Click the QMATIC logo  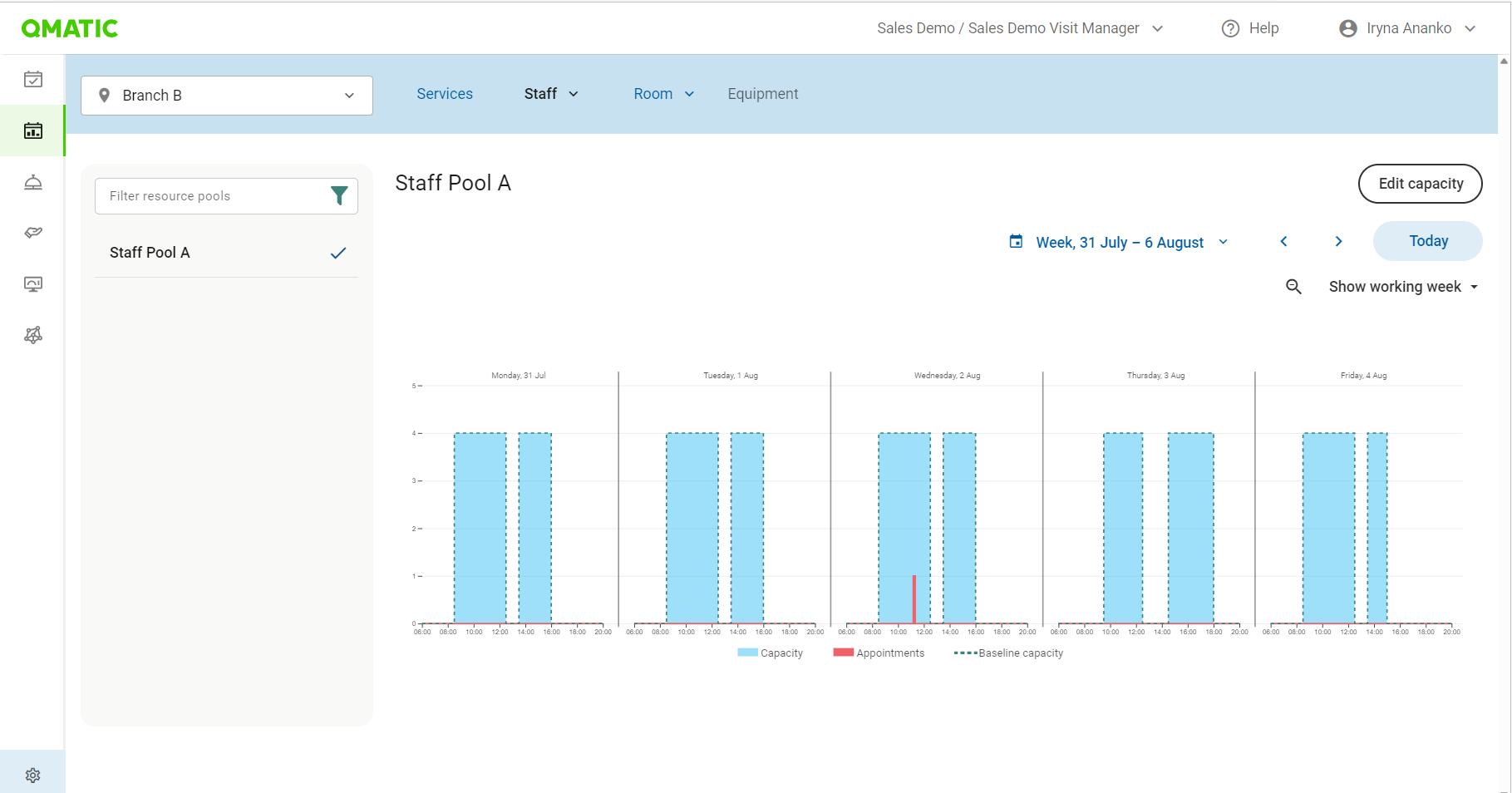coord(70,29)
